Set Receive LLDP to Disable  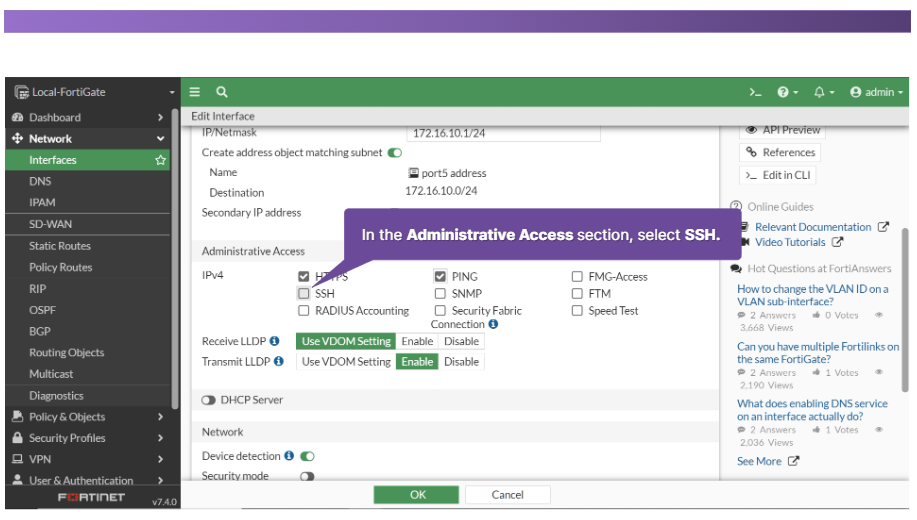coord(461,342)
